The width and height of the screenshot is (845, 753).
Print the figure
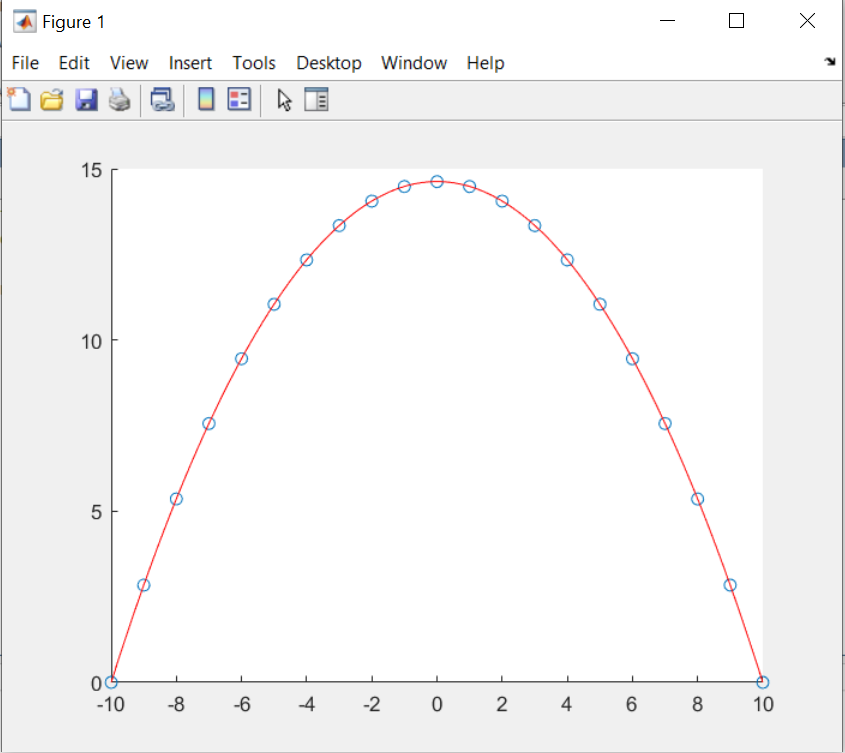119,99
